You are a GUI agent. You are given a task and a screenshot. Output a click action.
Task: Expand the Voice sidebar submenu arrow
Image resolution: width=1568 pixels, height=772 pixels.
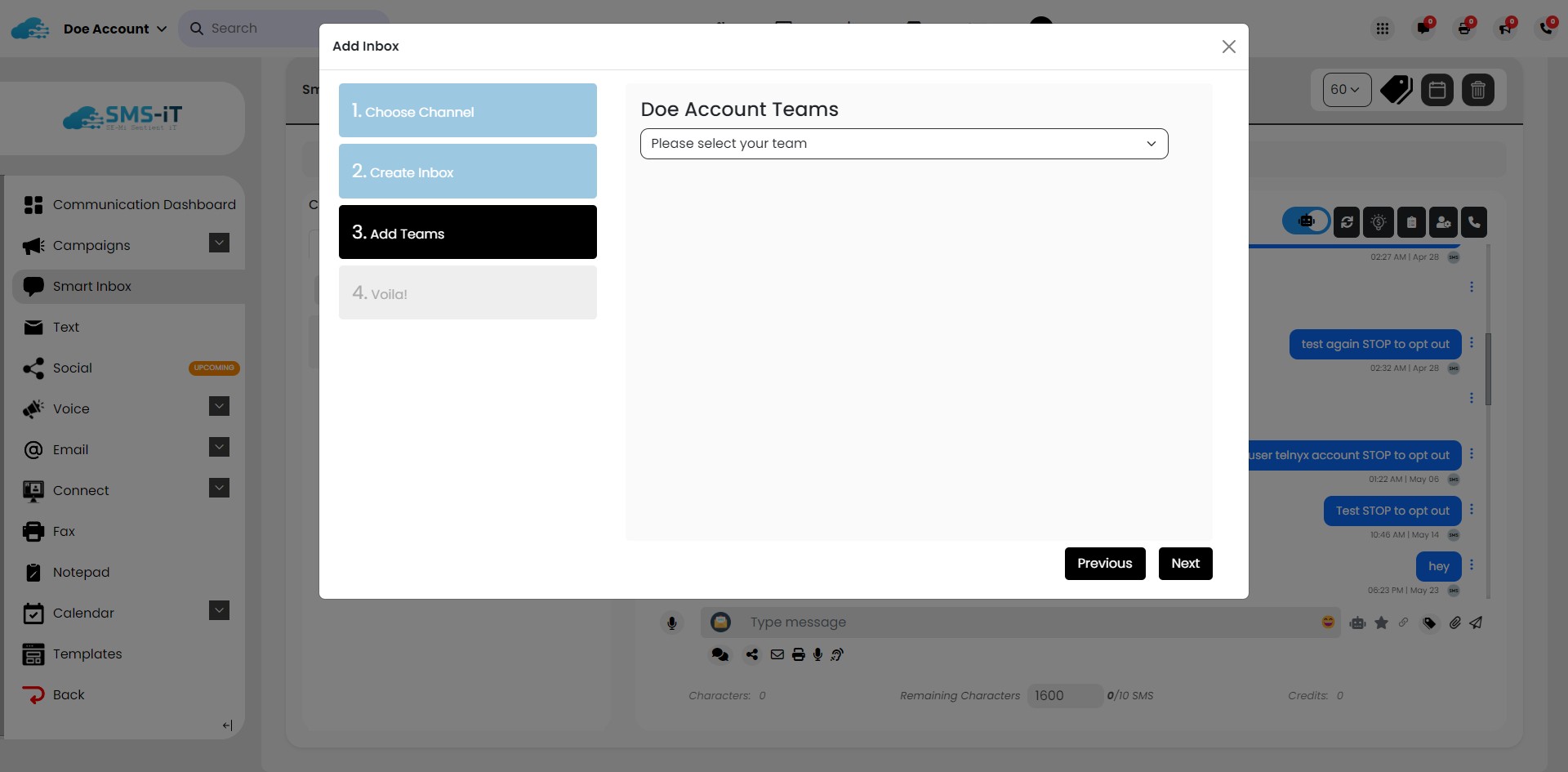(219, 406)
